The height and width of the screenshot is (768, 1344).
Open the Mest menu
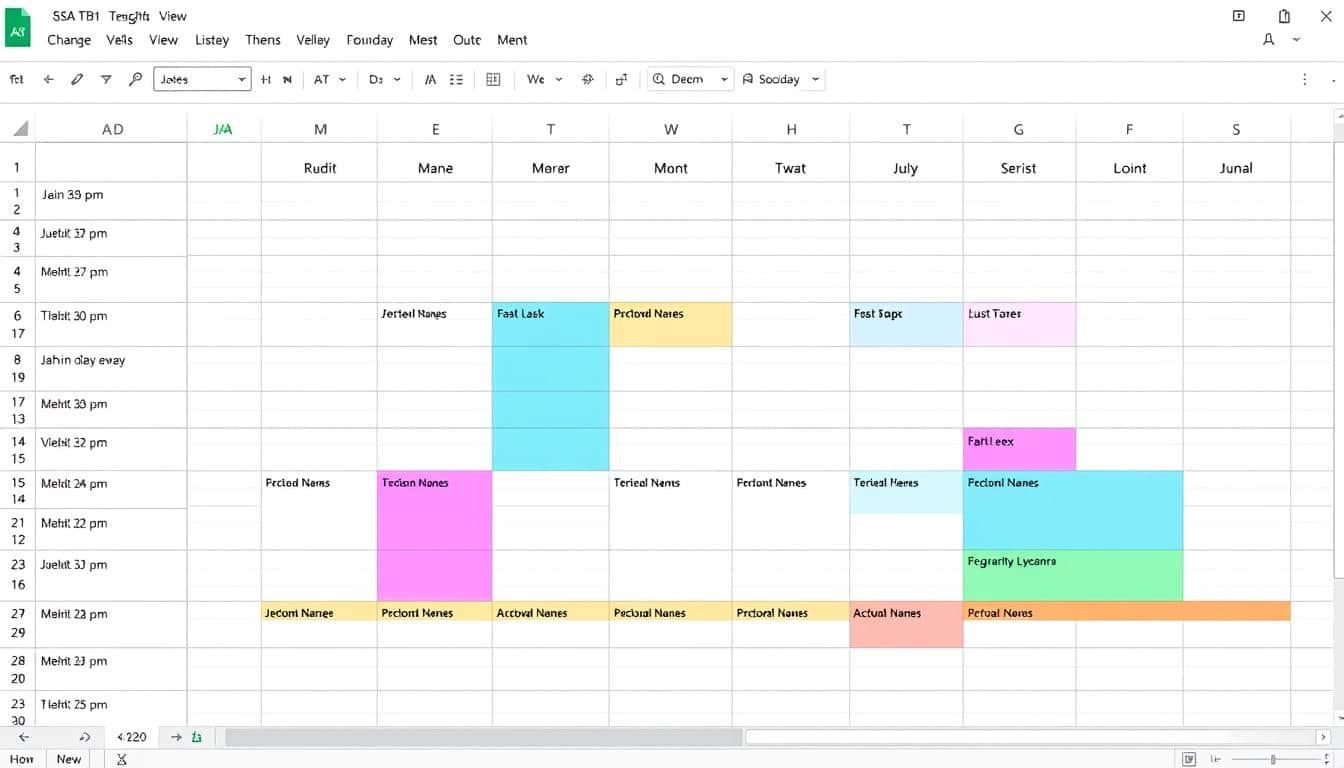(x=423, y=40)
